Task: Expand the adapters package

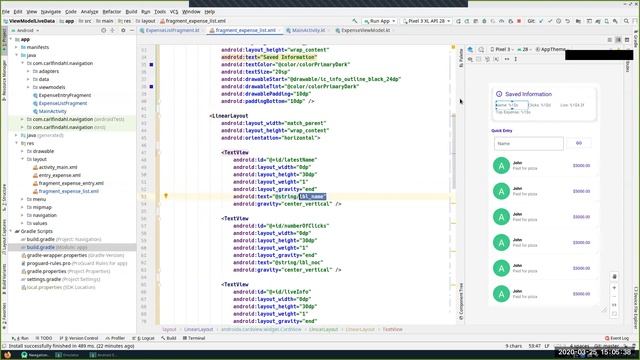Action: pyautogui.click(x=29, y=71)
